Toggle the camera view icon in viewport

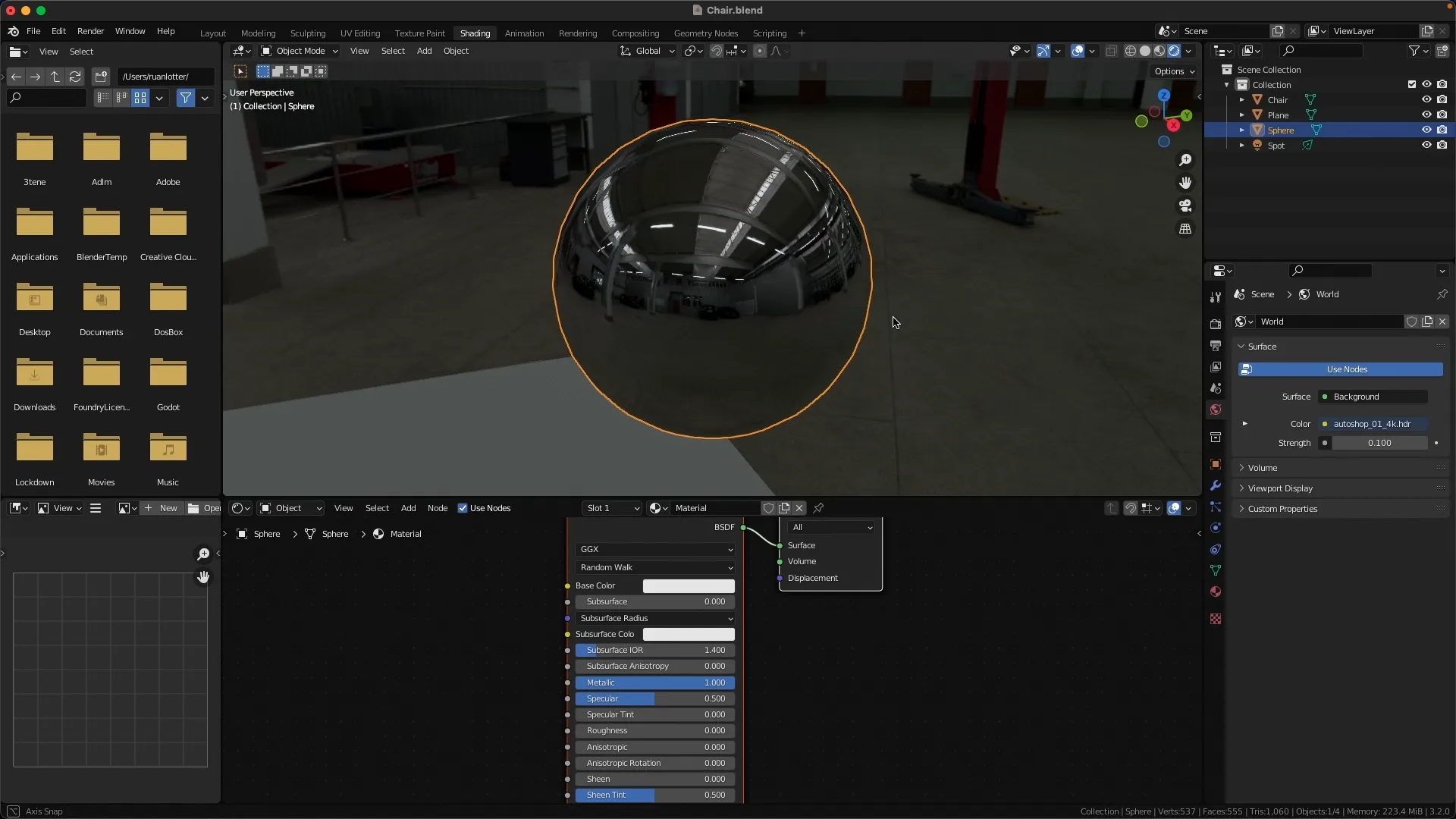pos(1185,206)
